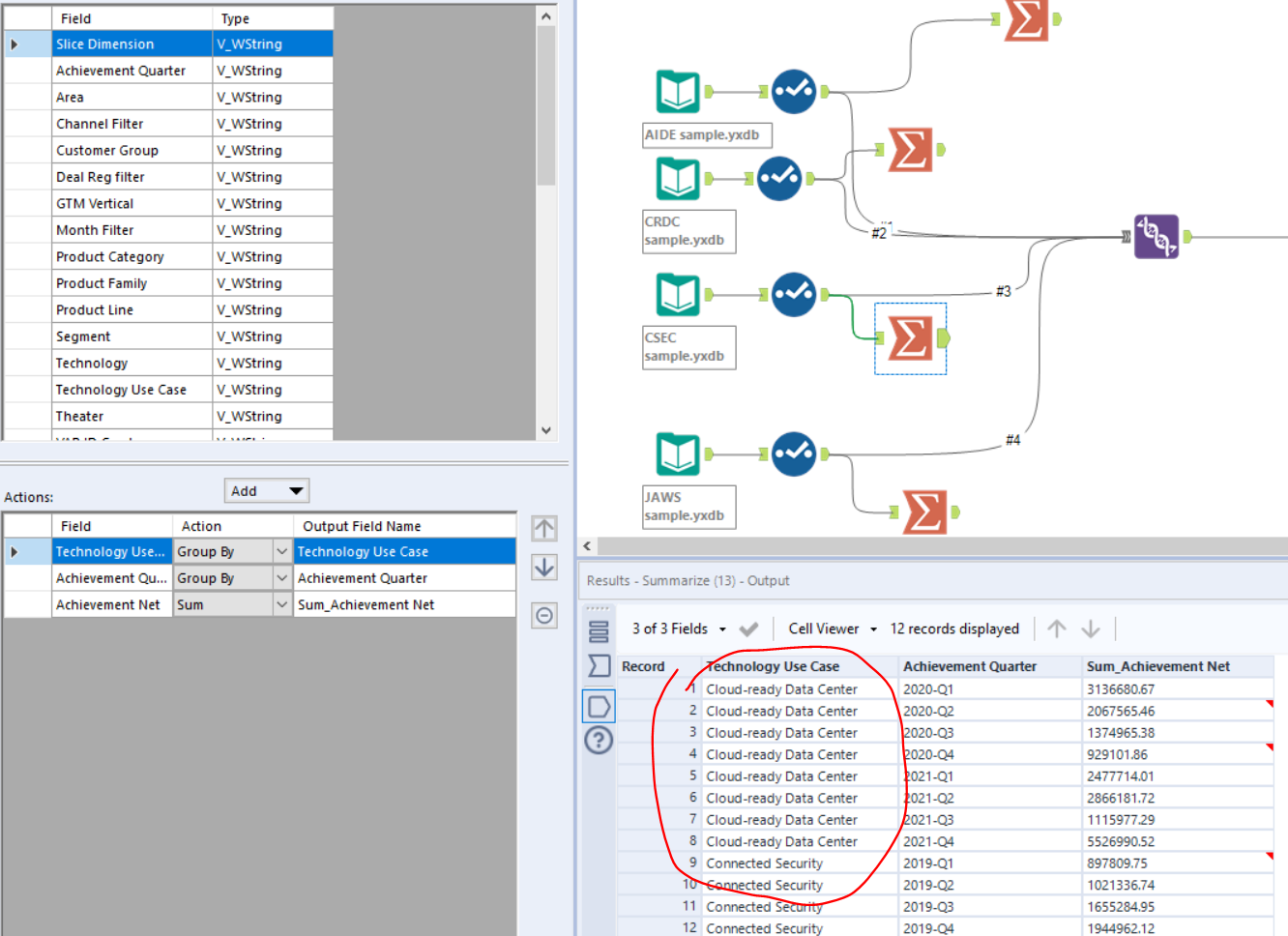Open the Actions Add dropdown
Image resolution: width=1288 pixels, height=936 pixels.
266,490
